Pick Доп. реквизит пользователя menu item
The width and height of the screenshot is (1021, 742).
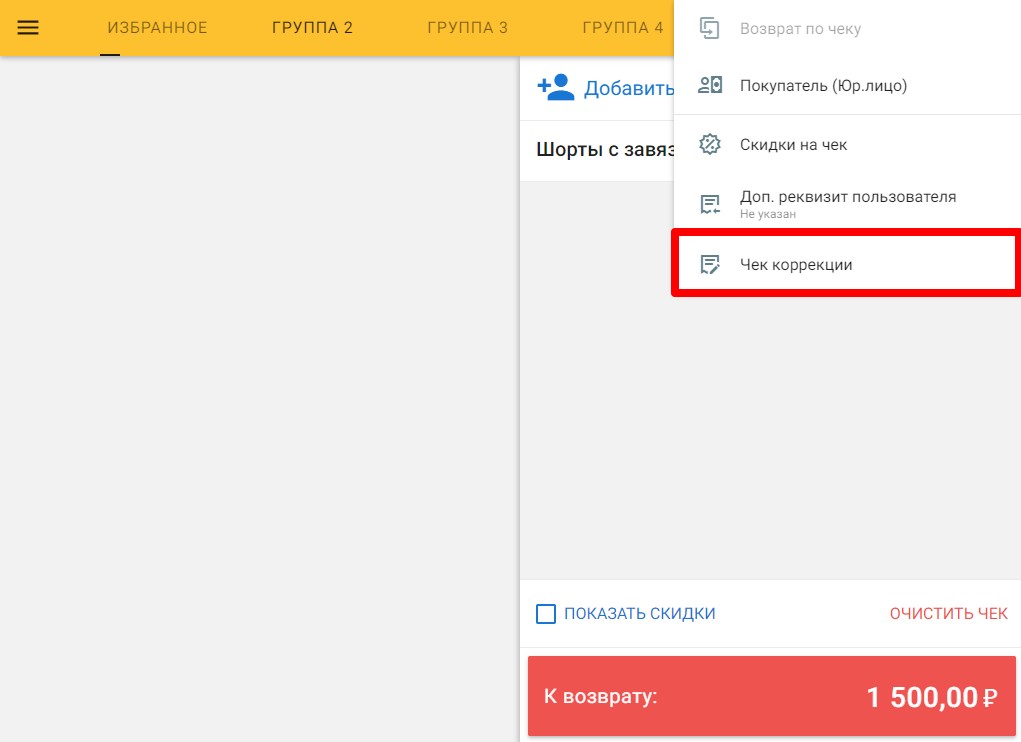[x=847, y=197]
